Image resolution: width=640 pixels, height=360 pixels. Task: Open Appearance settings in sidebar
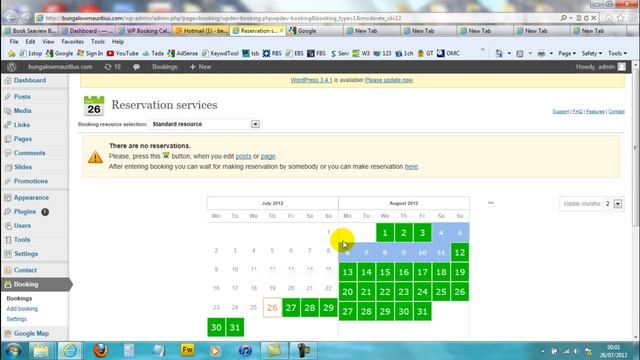point(31,198)
